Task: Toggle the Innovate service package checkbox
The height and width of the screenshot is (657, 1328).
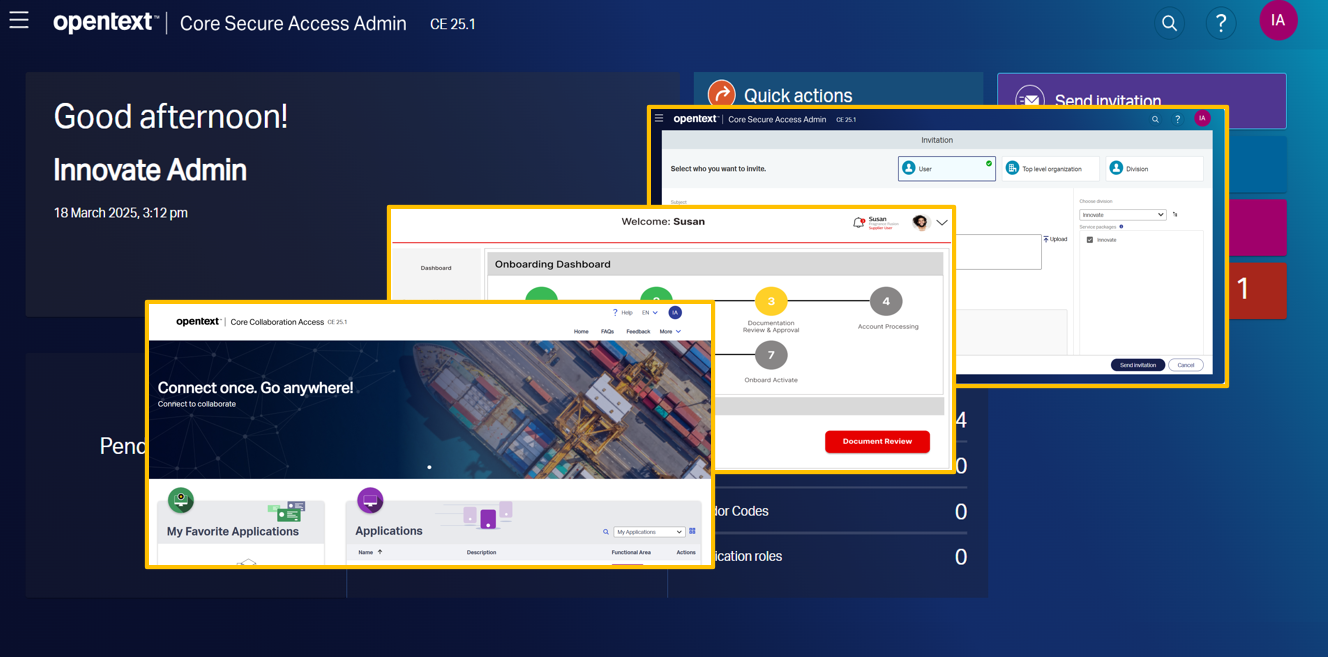Action: tap(1090, 240)
